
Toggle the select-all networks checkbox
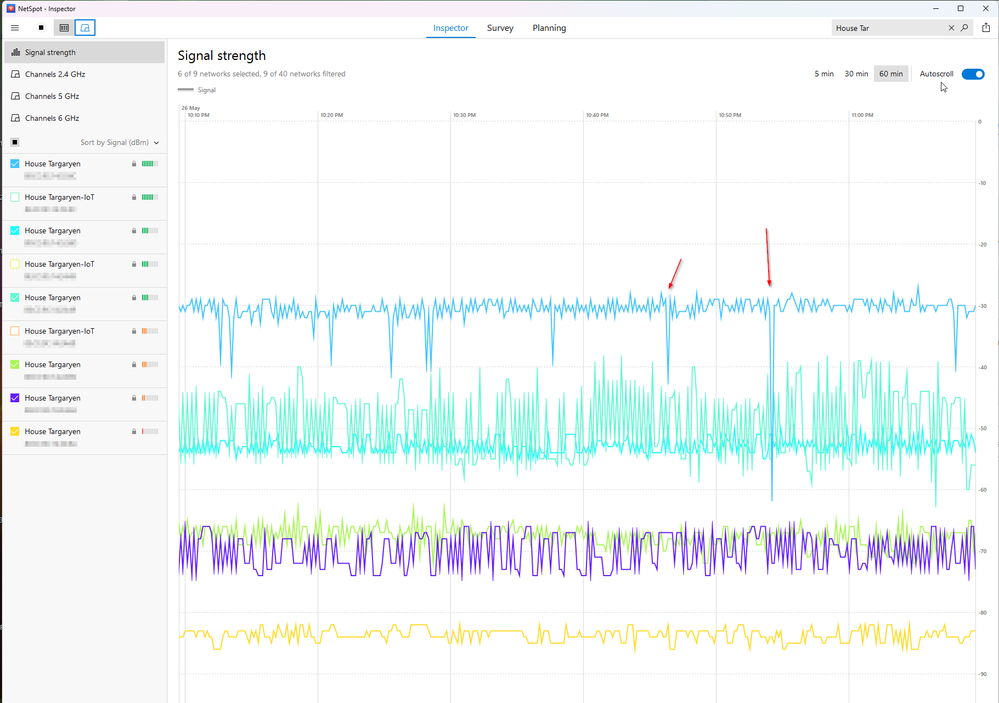[15, 143]
